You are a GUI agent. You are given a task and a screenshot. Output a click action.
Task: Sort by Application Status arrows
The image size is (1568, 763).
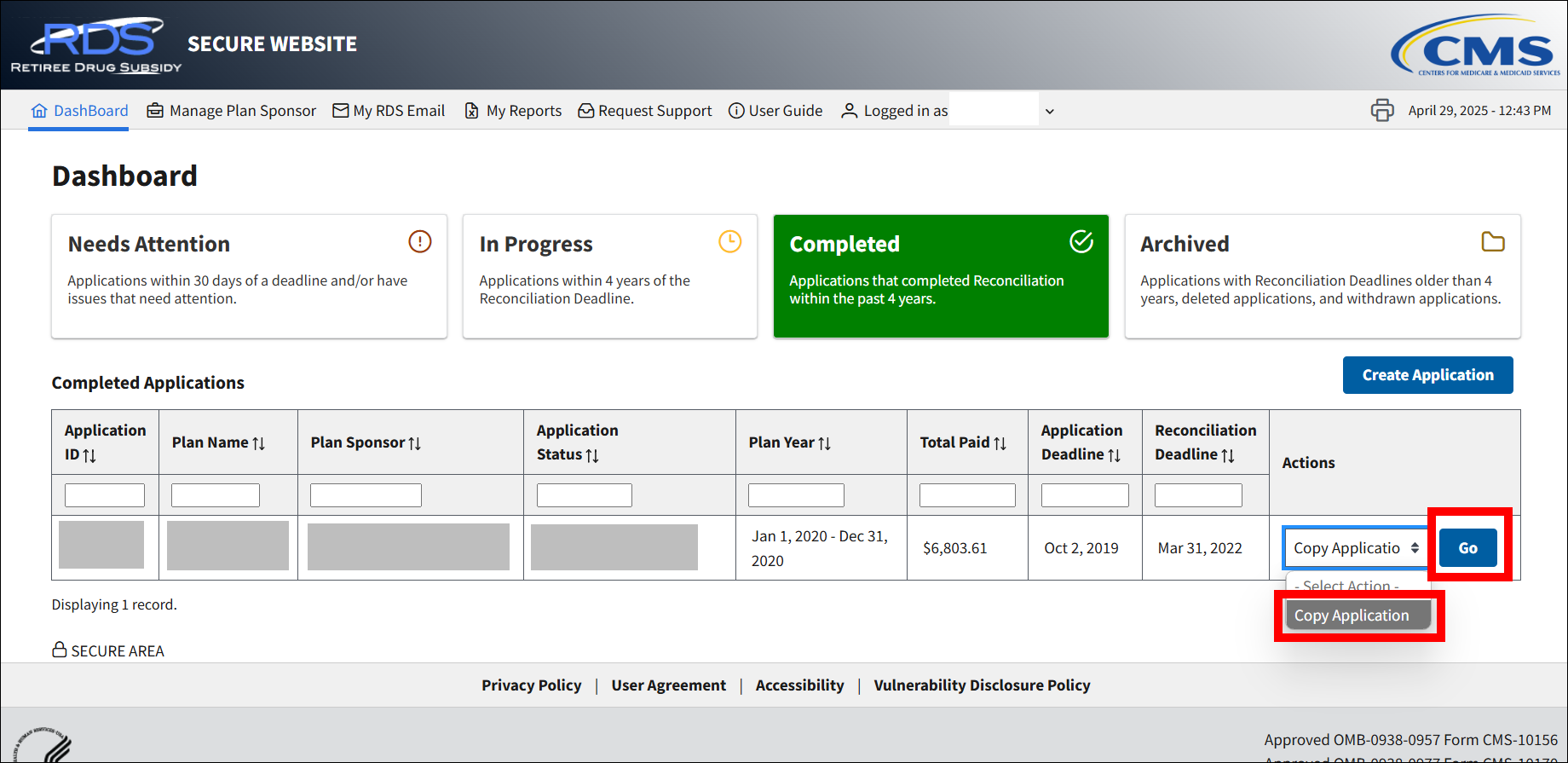tap(592, 455)
